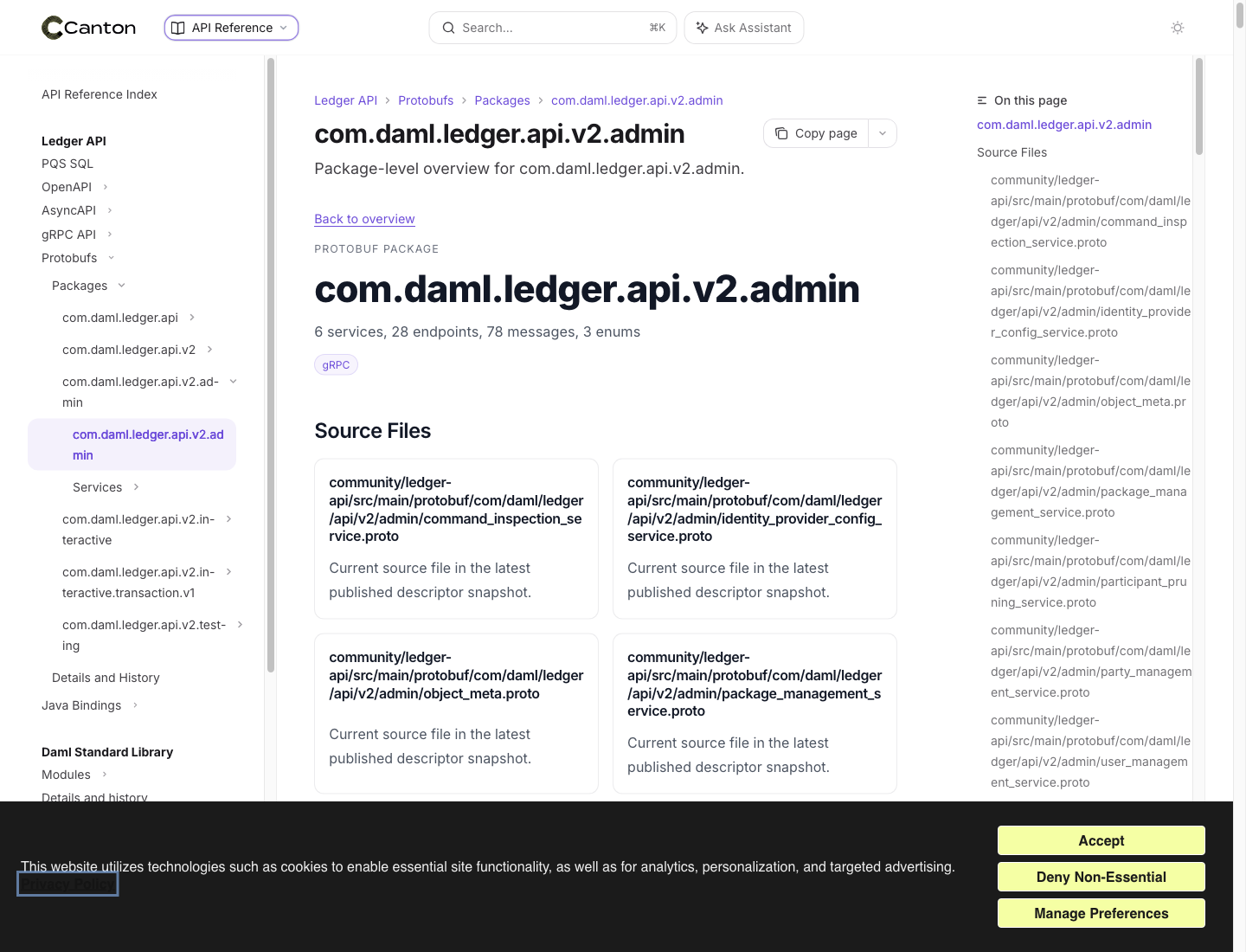Open PQS SQL in sidebar
Image resolution: width=1246 pixels, height=952 pixels.
point(67,164)
